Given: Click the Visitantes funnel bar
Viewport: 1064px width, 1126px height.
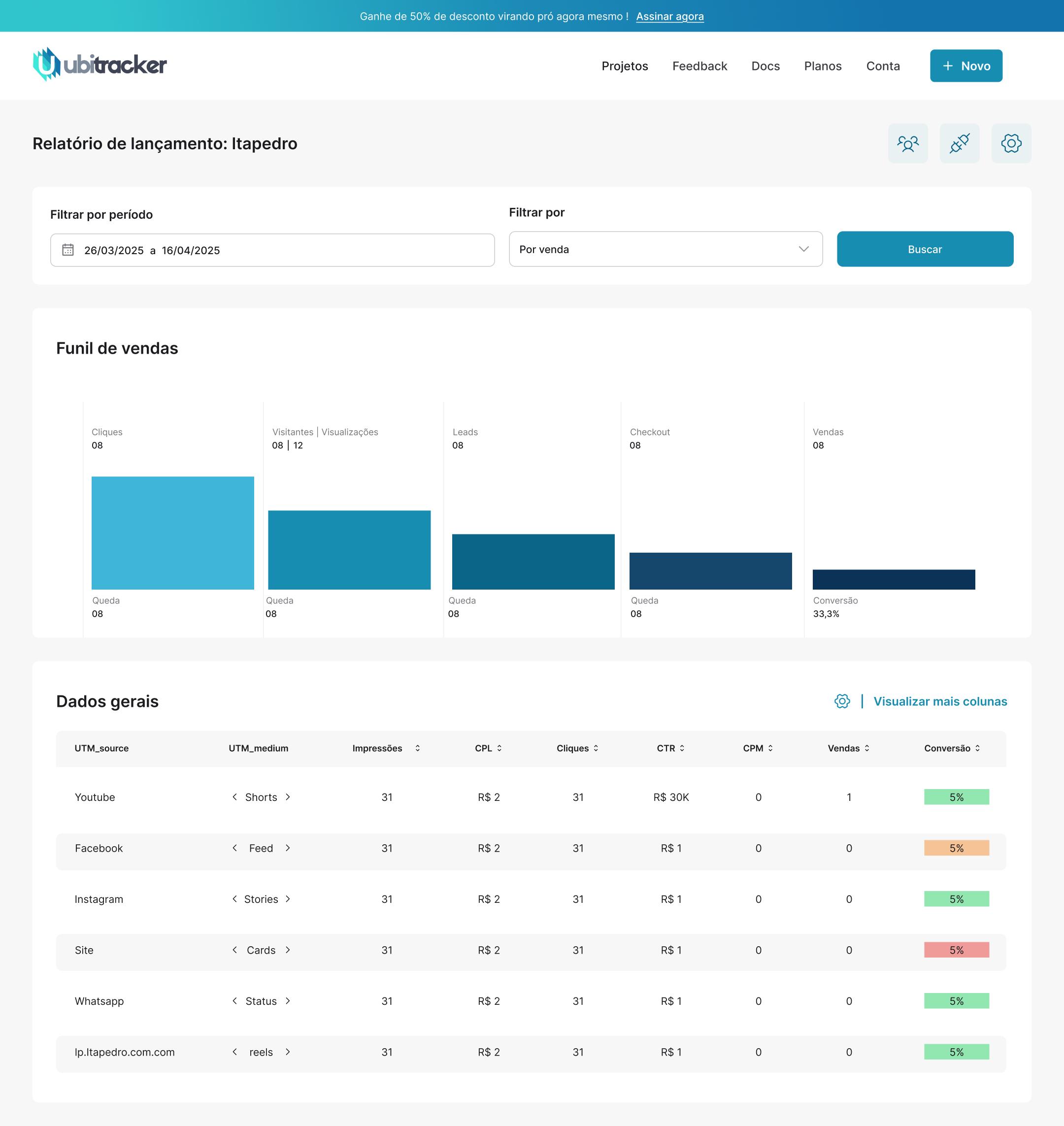Looking at the screenshot, I should [349, 550].
